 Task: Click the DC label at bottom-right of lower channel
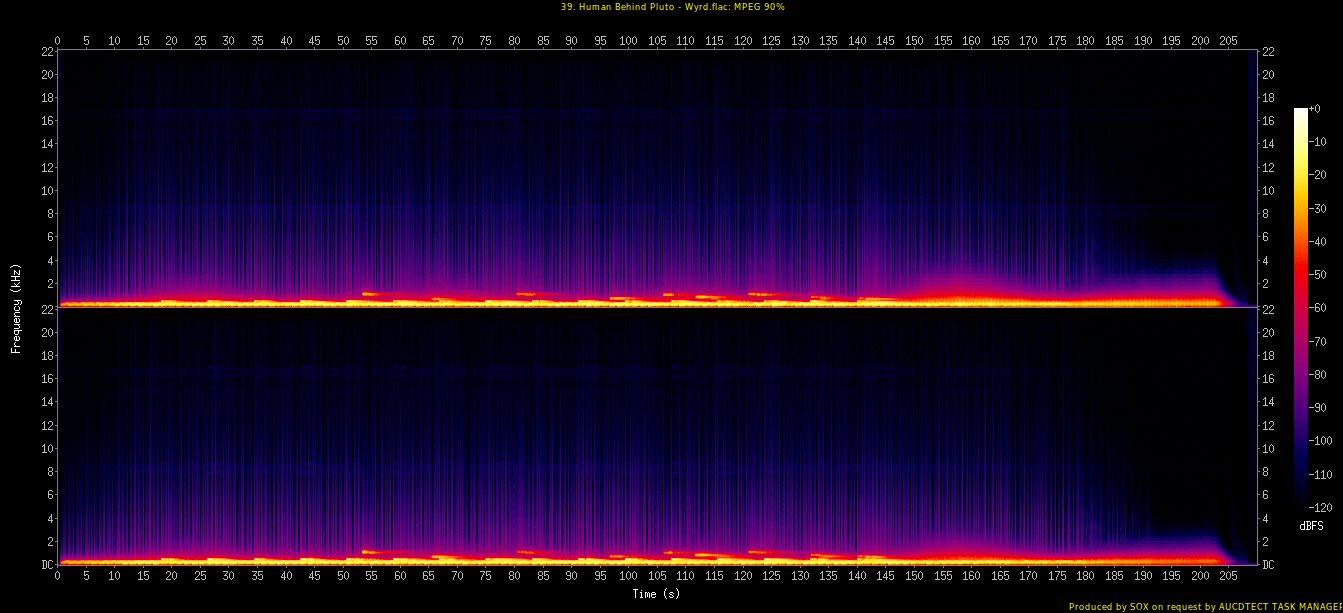[1269, 565]
